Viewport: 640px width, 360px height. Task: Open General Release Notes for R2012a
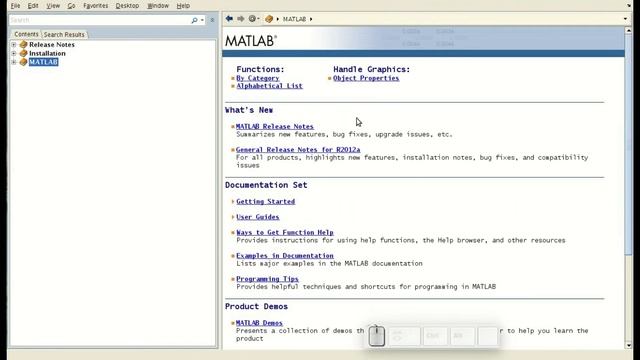[298, 150]
